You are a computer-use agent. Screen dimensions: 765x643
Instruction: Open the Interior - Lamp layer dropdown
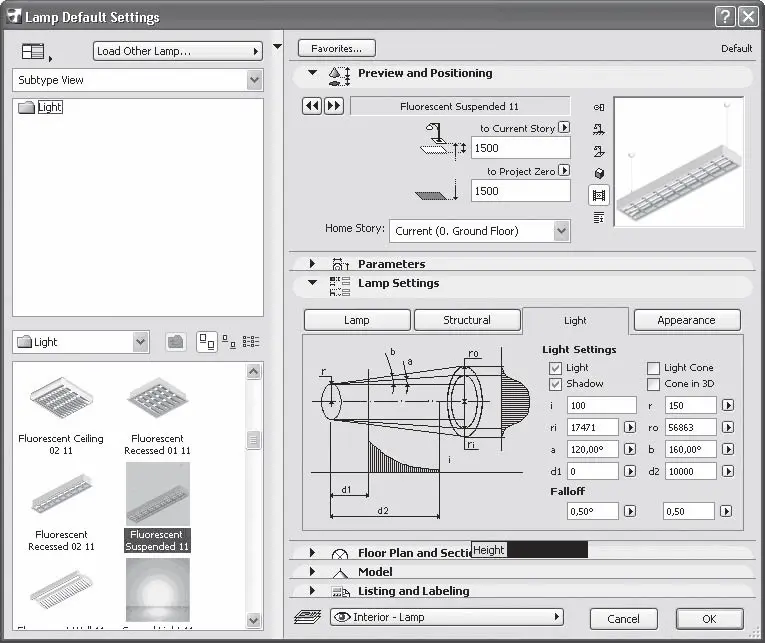tap(446, 617)
